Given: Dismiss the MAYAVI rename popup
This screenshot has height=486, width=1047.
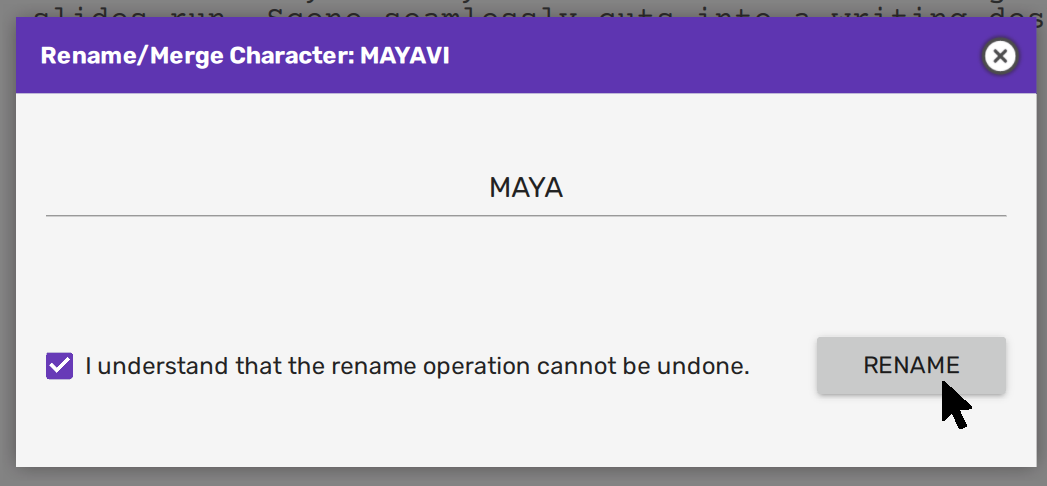Looking at the screenshot, I should click(x=999, y=56).
